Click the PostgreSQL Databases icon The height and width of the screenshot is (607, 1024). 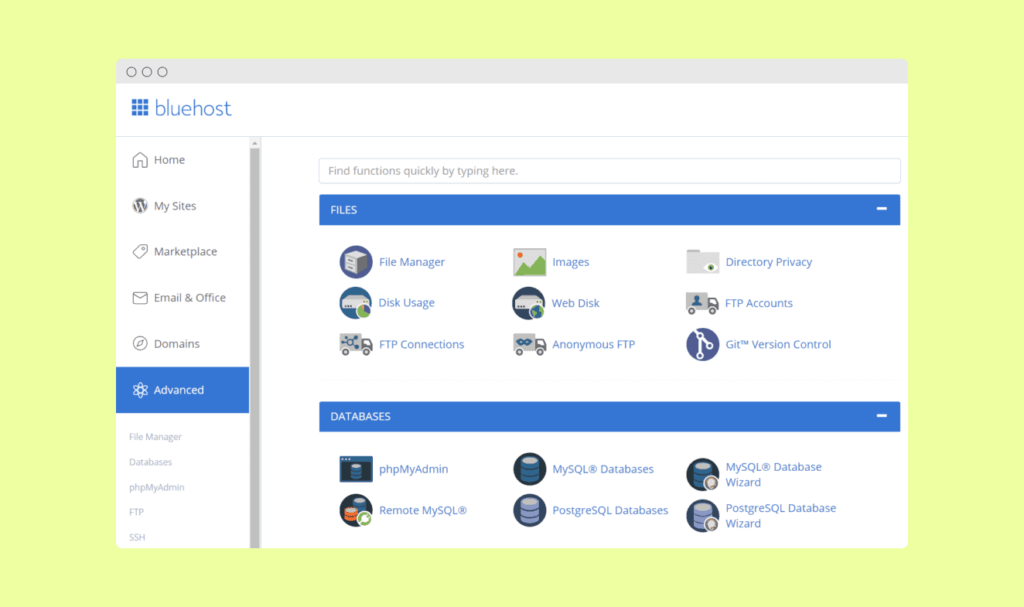(530, 510)
